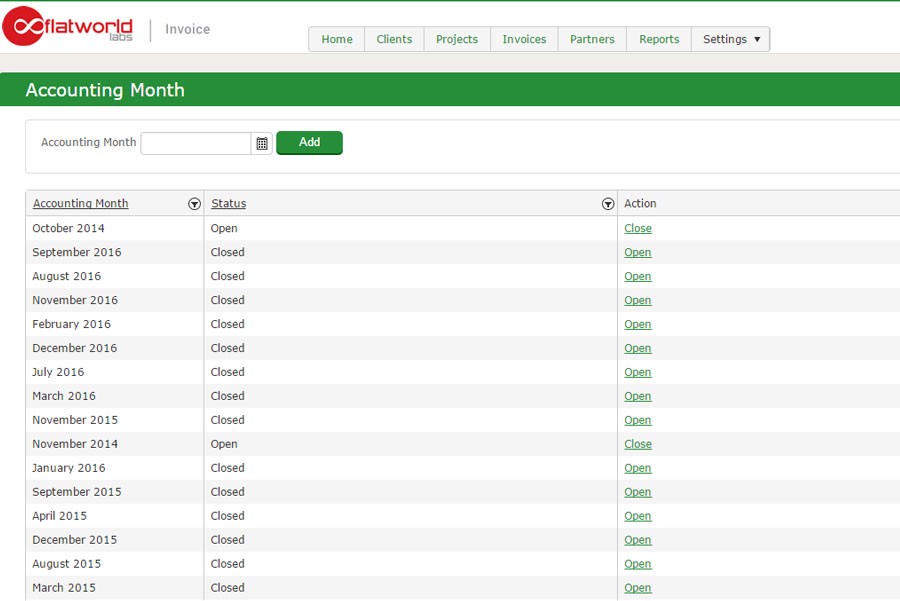
Task: Open the Partners section
Action: (x=591, y=39)
